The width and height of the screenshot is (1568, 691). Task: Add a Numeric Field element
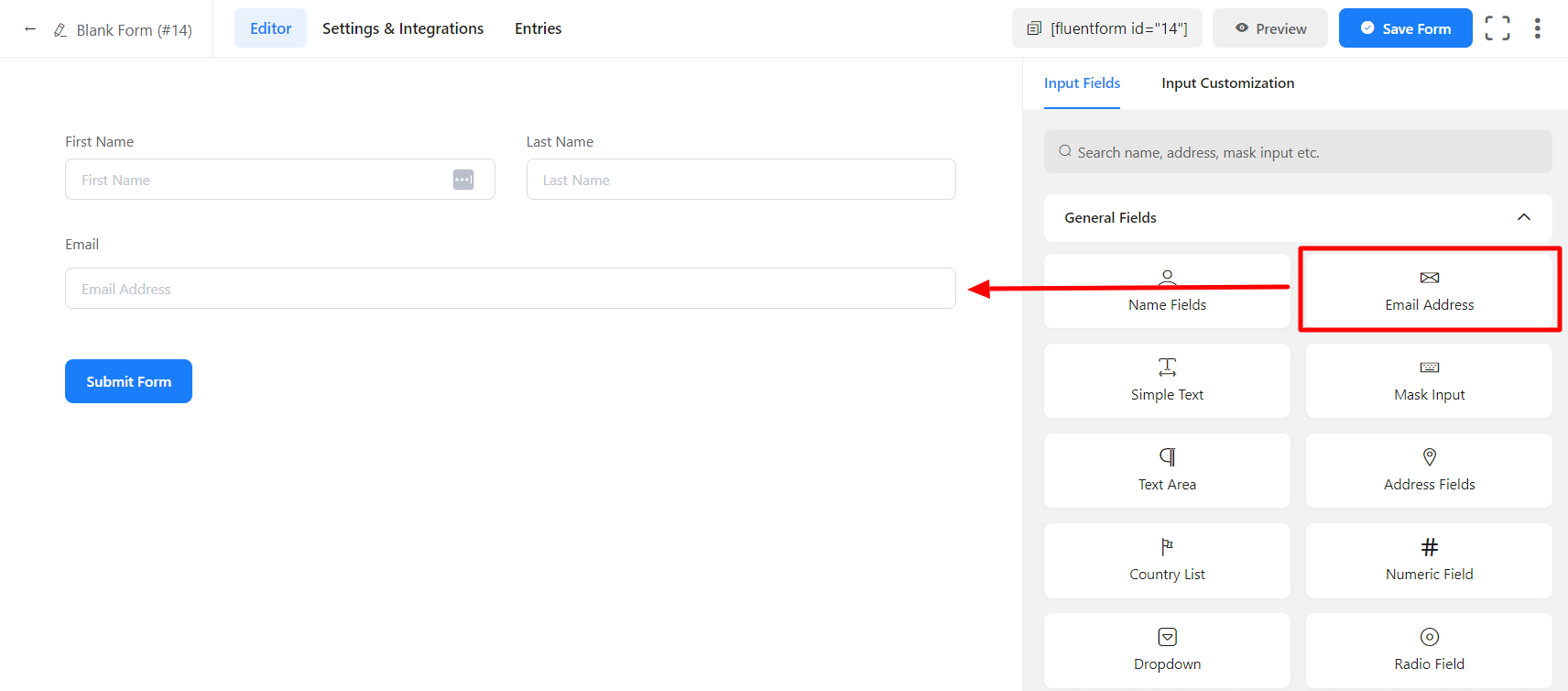click(x=1429, y=560)
